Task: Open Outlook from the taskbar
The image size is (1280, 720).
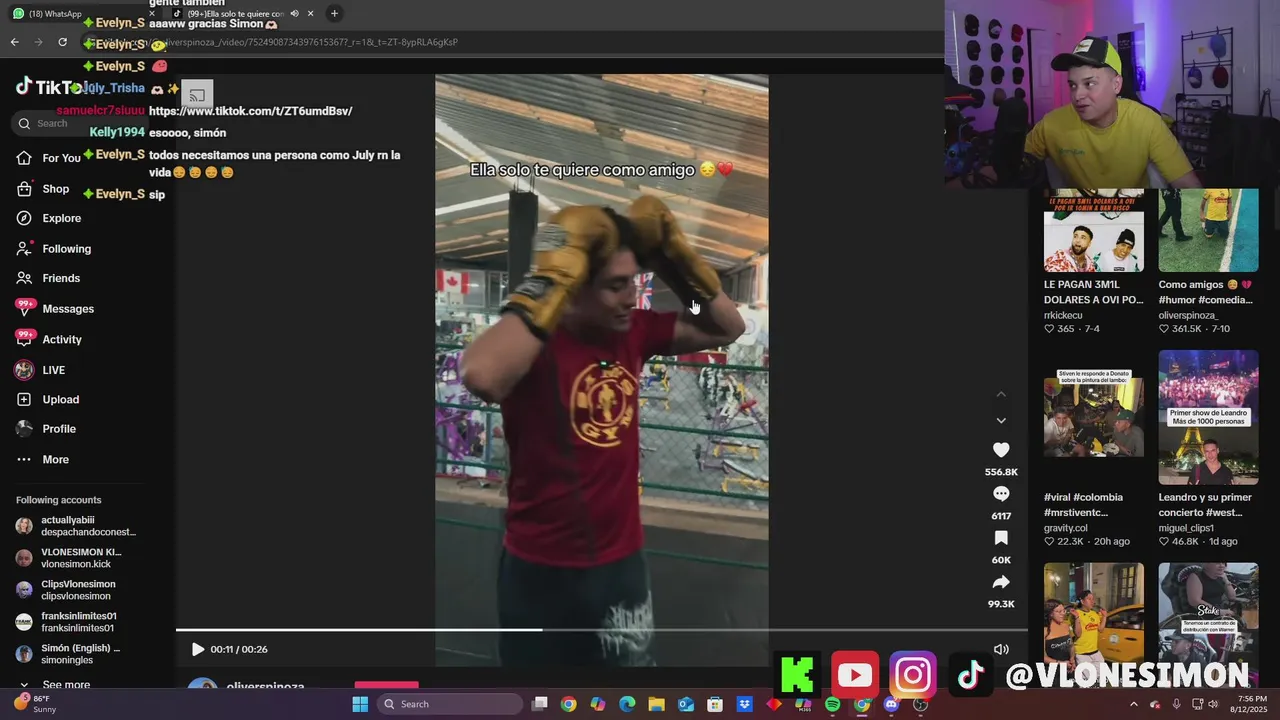Action: click(686, 704)
